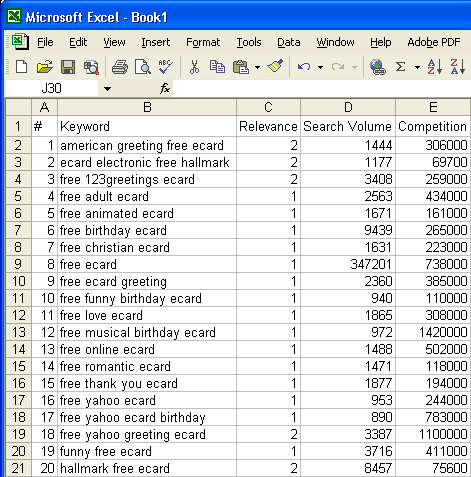The image size is (471, 477).
Task: Paste with the clipboard icon
Action: click(241, 67)
